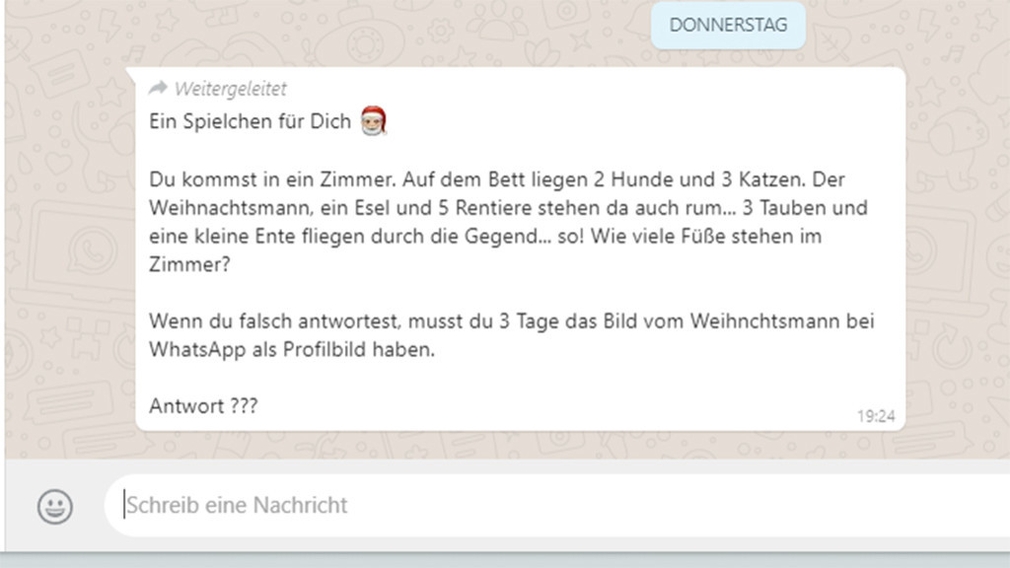Click the DONNERSTAG date badge
This screenshot has width=1010, height=568.
click(728, 25)
